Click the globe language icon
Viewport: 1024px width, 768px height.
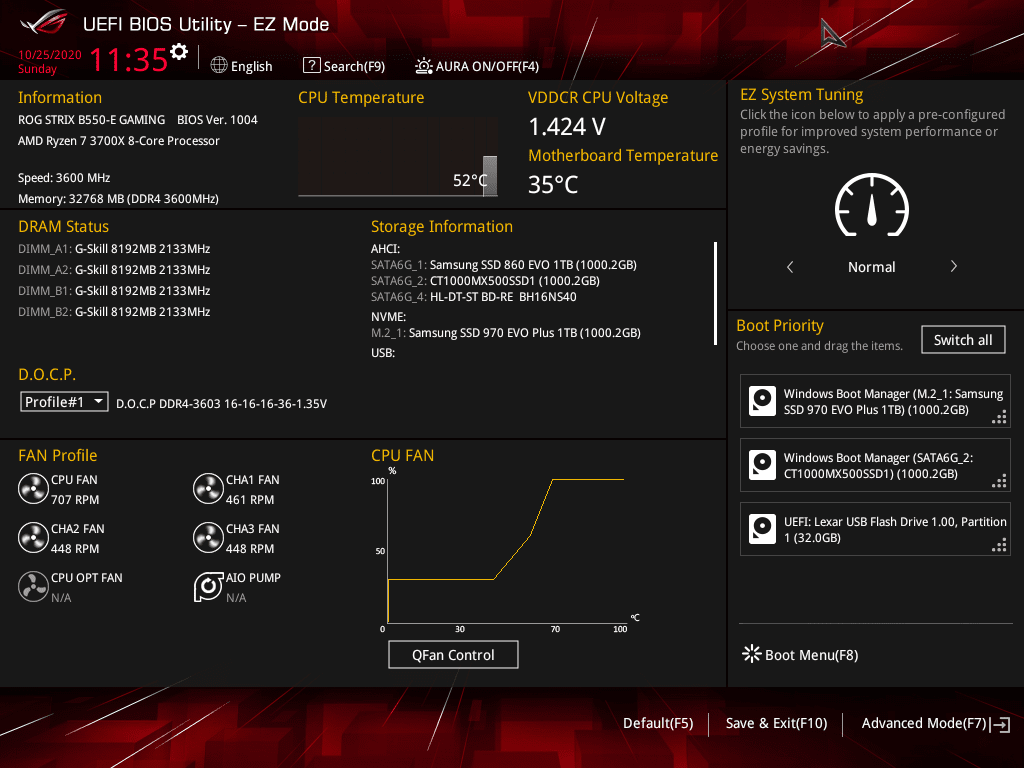(x=219, y=65)
